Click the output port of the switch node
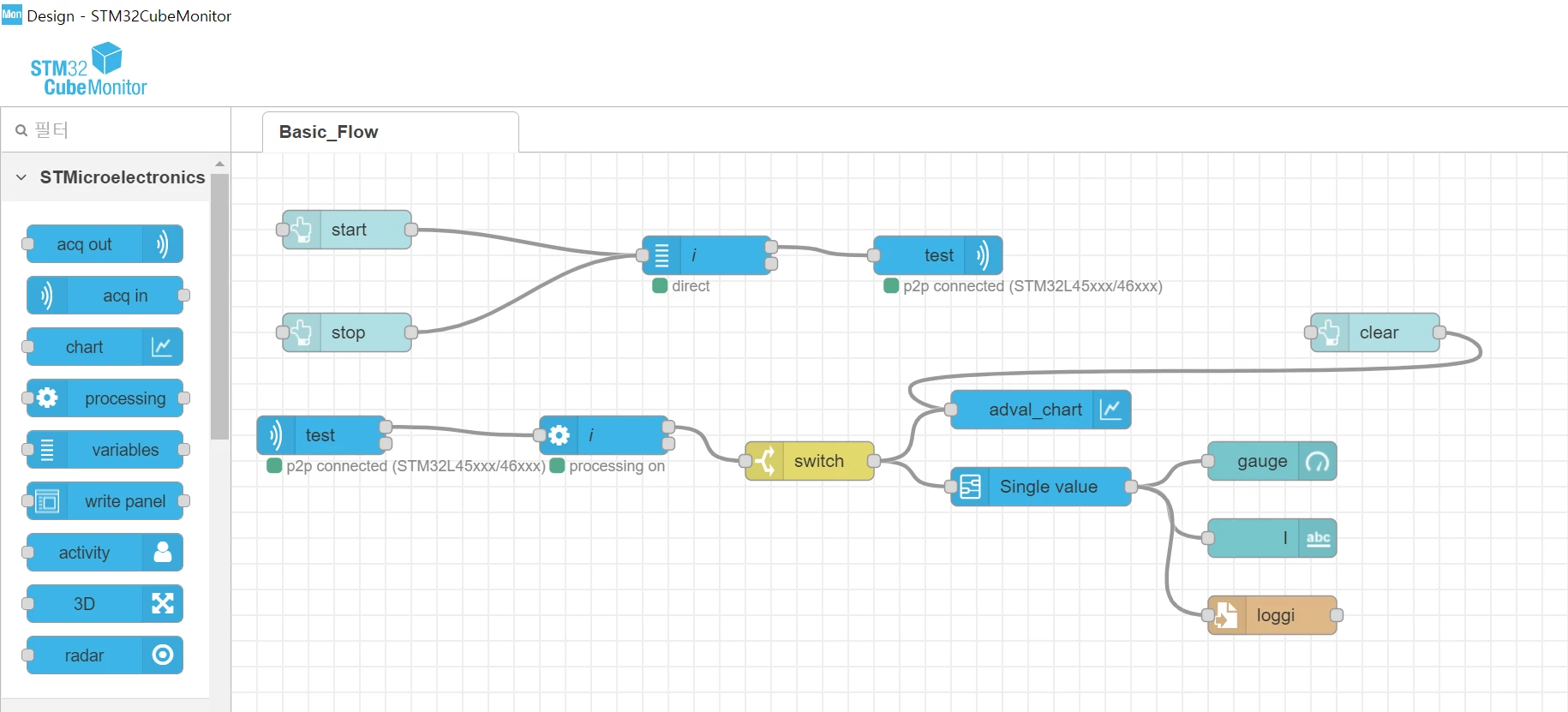 (874, 461)
